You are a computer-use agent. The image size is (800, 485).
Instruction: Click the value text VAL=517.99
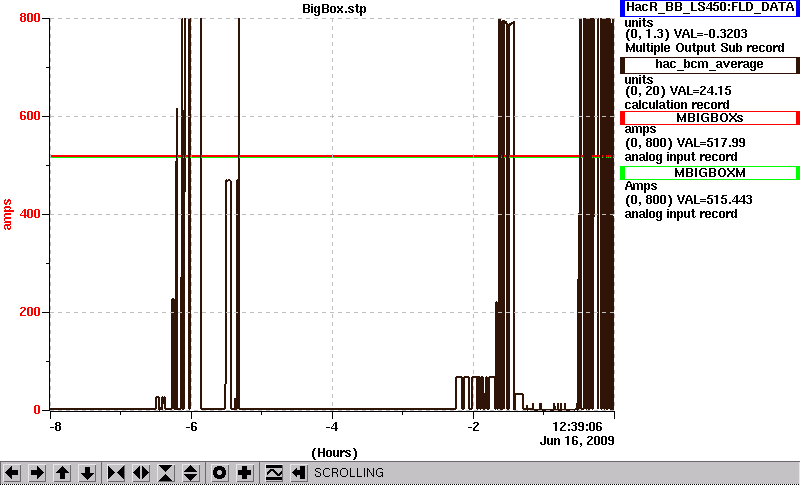[x=710, y=143]
